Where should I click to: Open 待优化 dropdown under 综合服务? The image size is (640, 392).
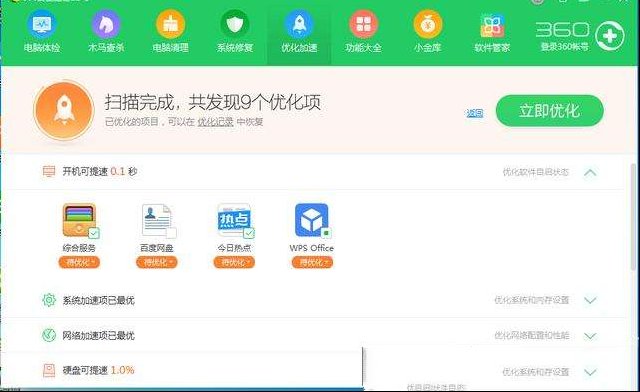79,262
